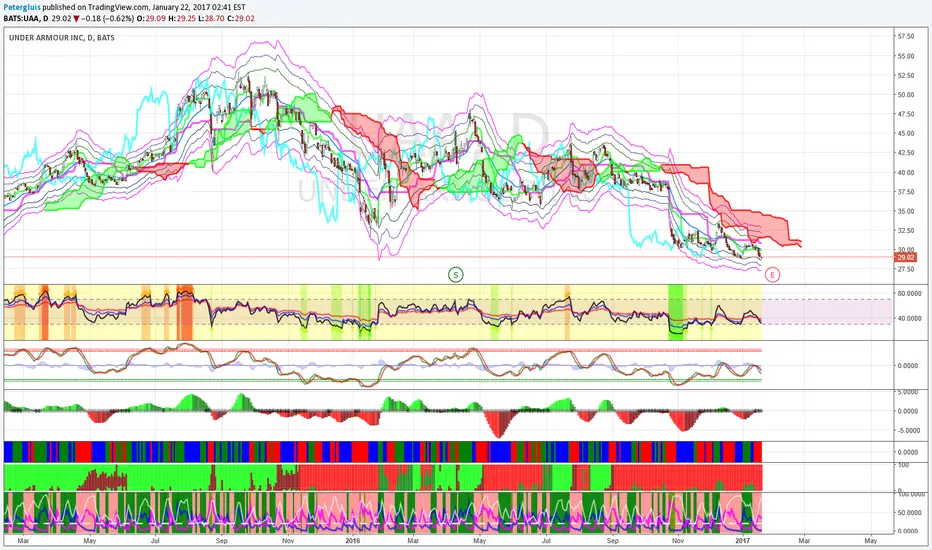Click the L:28.70 low value
The height and width of the screenshot is (550, 932).
[x=211, y=18]
